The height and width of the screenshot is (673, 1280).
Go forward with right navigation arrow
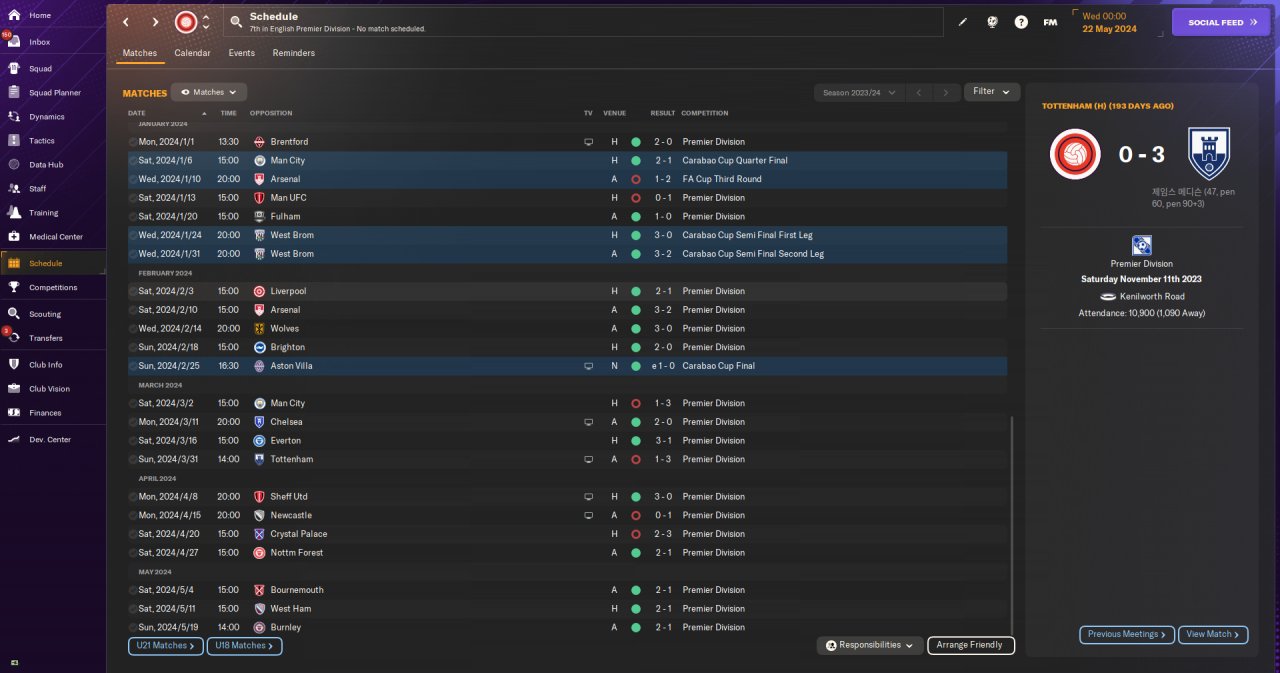(155, 22)
